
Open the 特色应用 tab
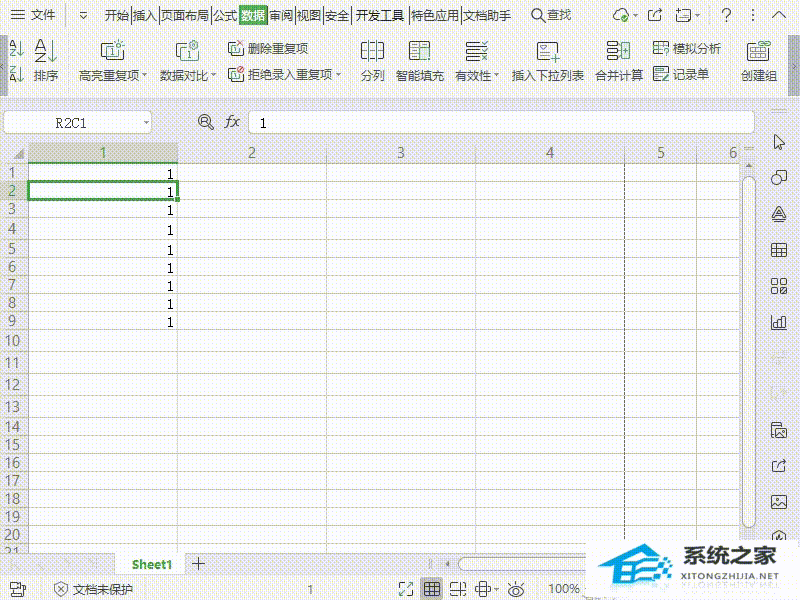coord(435,15)
